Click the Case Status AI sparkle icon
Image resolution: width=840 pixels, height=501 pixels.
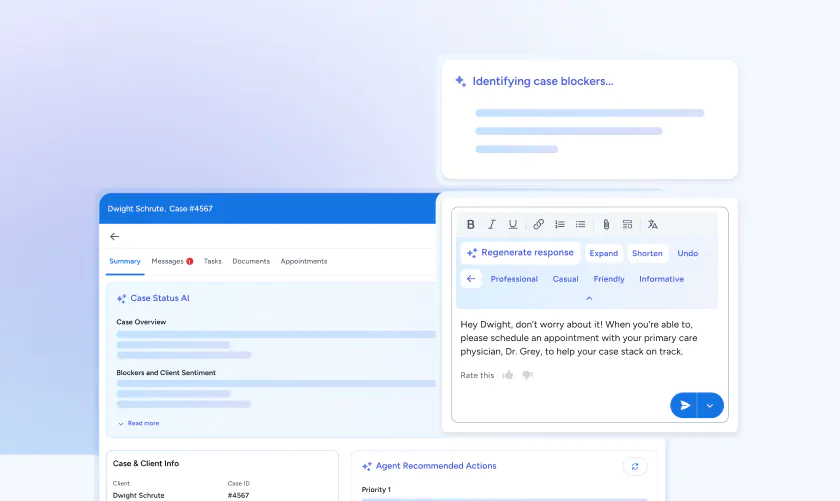122,298
